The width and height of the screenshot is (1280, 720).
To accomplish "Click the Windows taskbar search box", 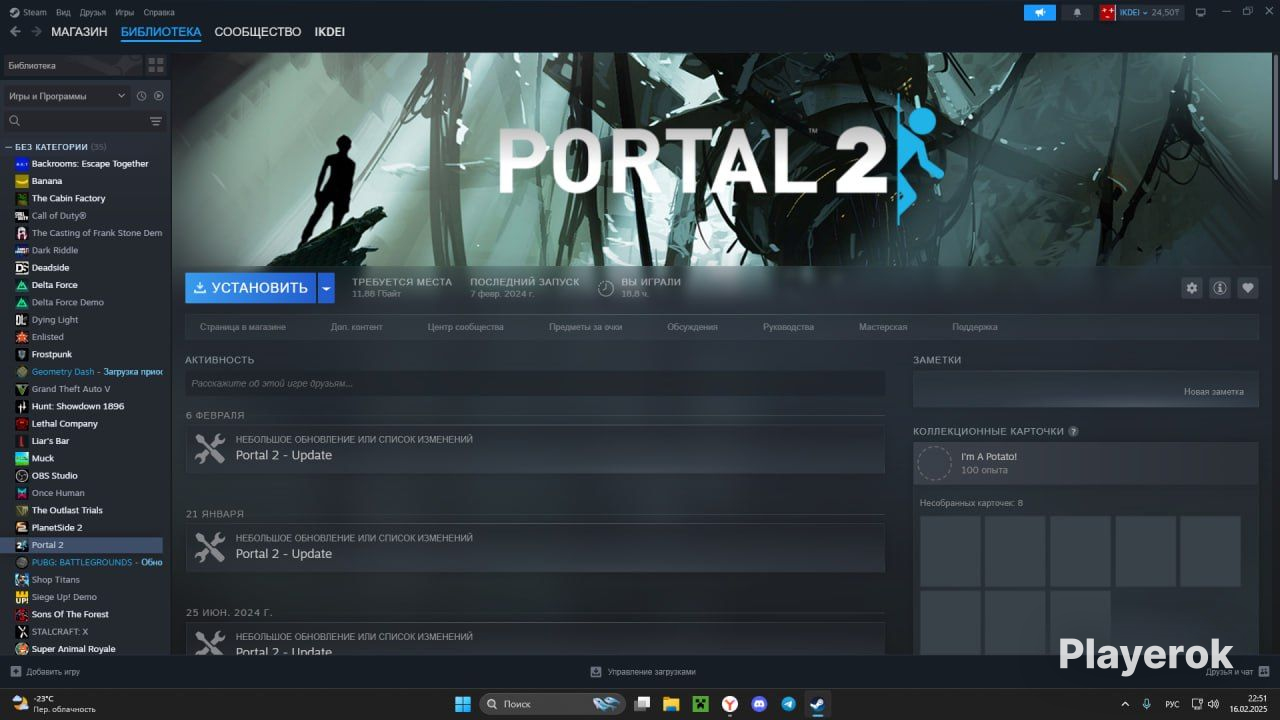I will coord(552,704).
